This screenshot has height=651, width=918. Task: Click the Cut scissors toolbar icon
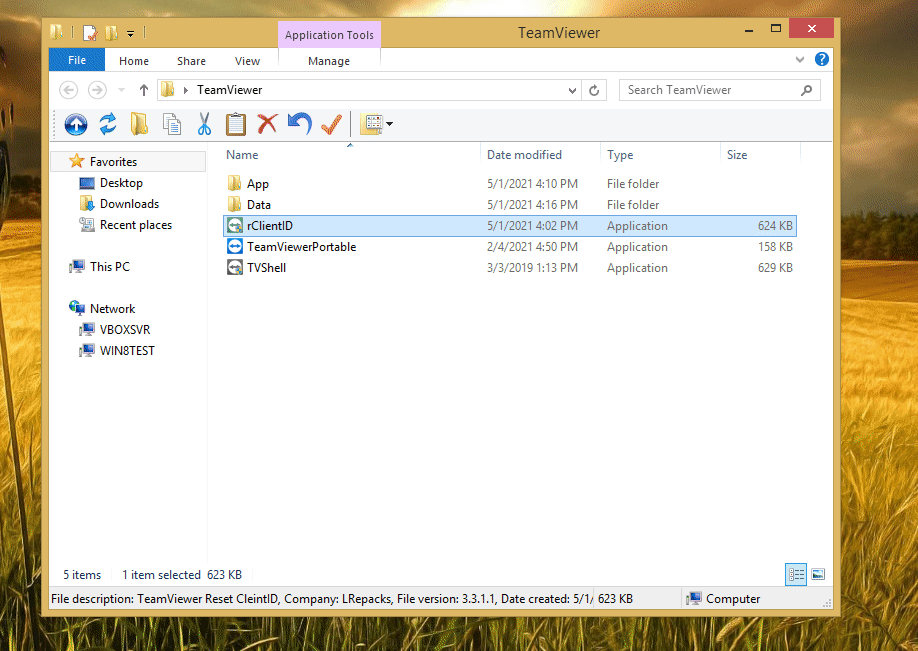(204, 124)
